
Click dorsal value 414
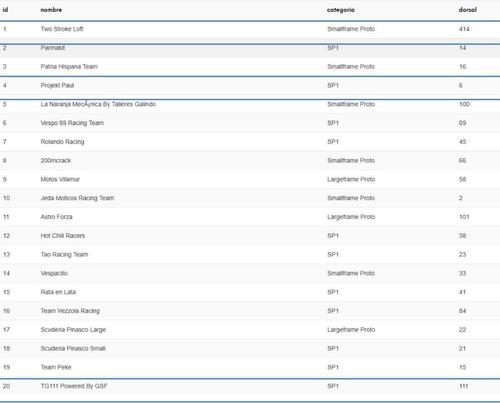click(x=464, y=29)
